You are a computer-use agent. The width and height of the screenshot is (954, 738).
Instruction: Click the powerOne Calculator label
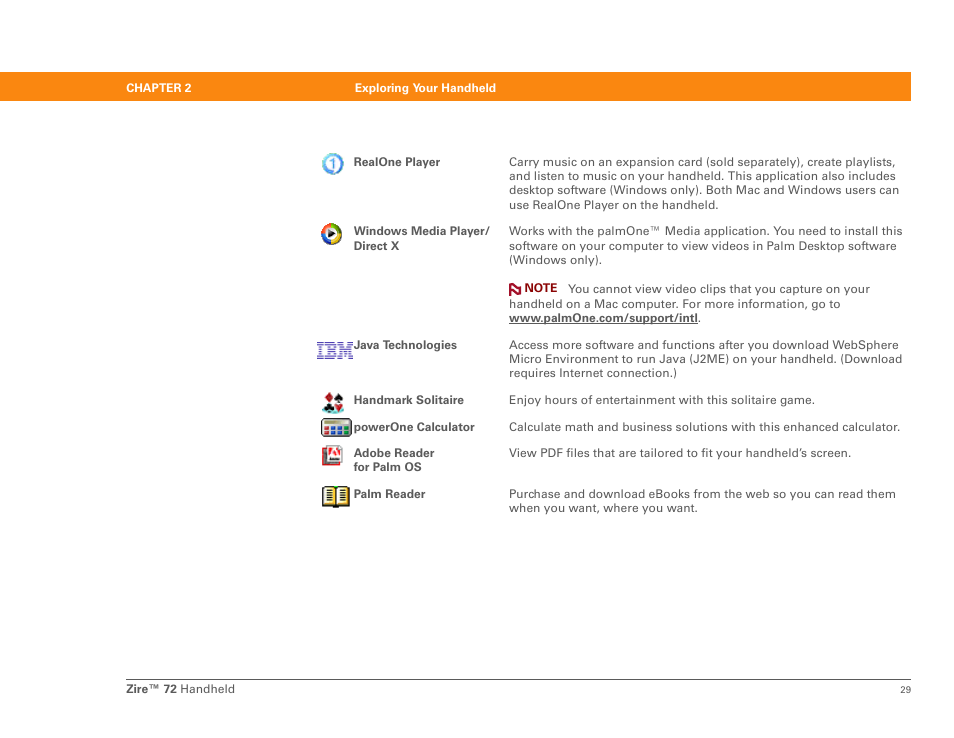(x=414, y=427)
